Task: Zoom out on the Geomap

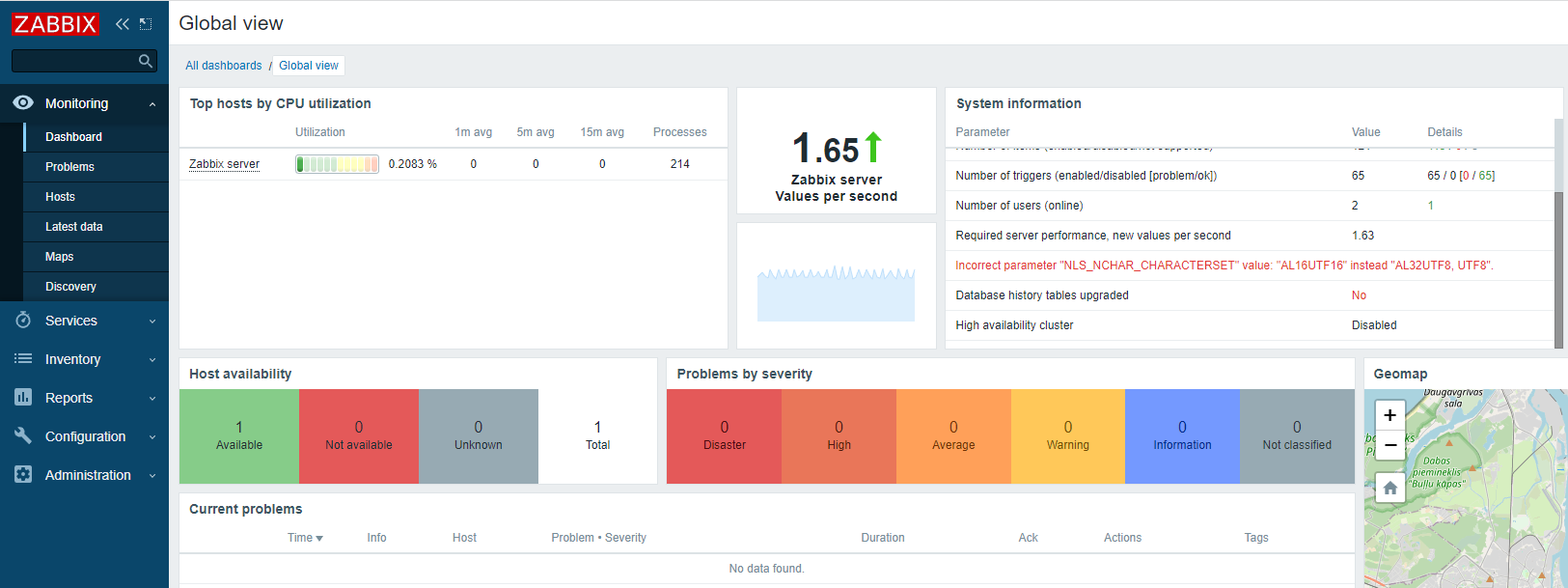Action: 1389,445
